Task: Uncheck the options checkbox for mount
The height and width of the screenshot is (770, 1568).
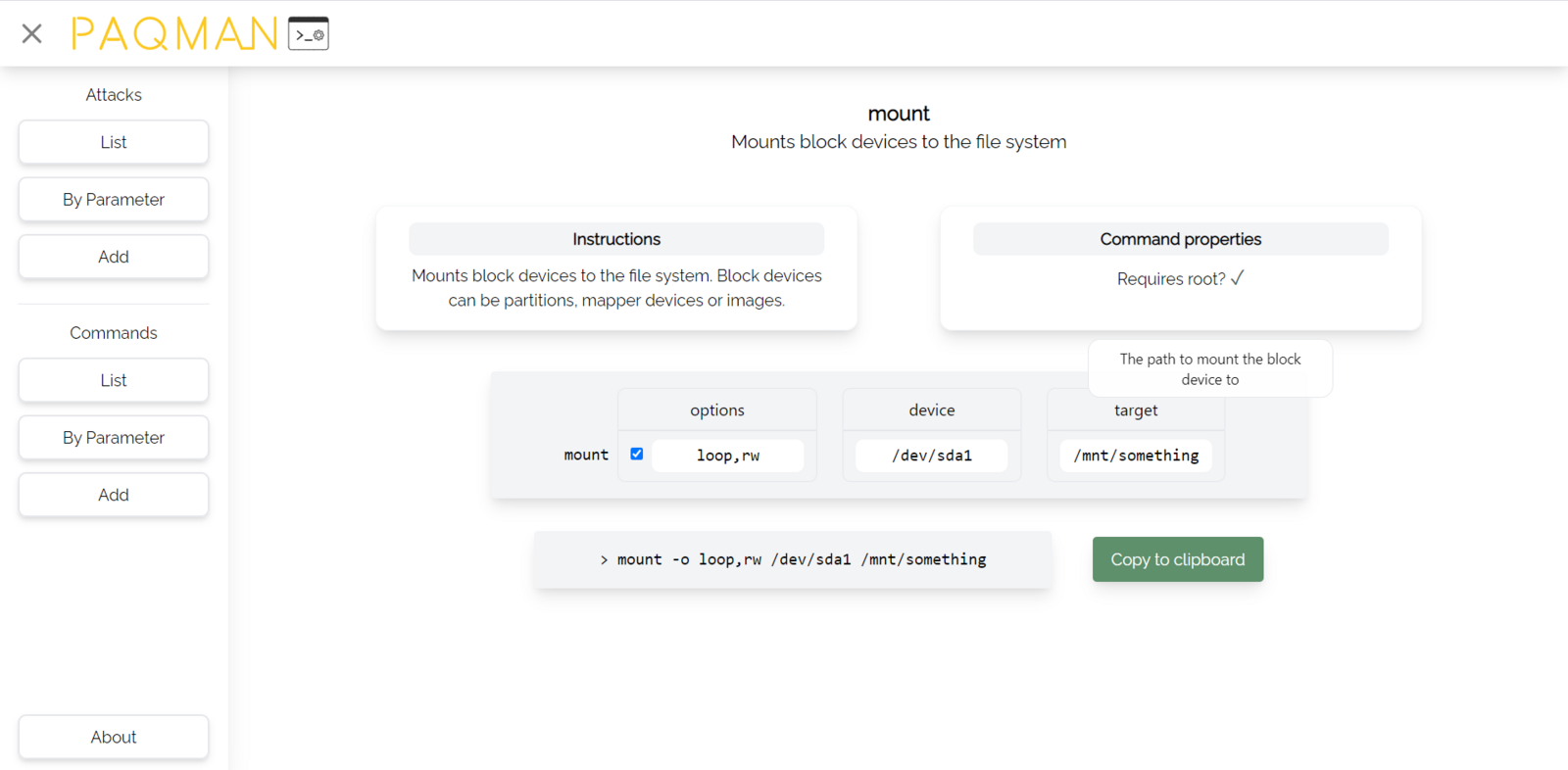Action: [637, 455]
